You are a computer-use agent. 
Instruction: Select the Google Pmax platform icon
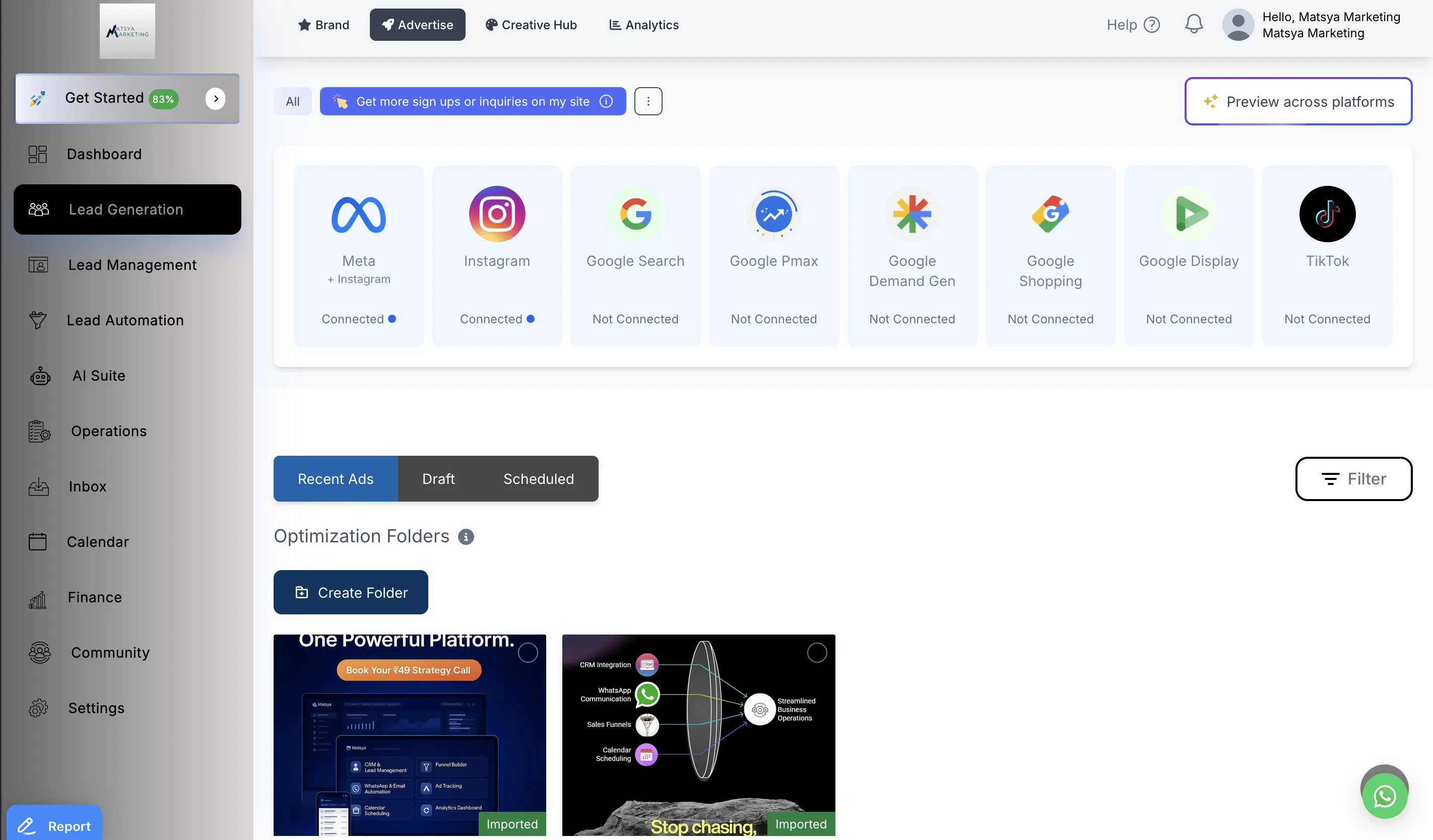[773, 214]
